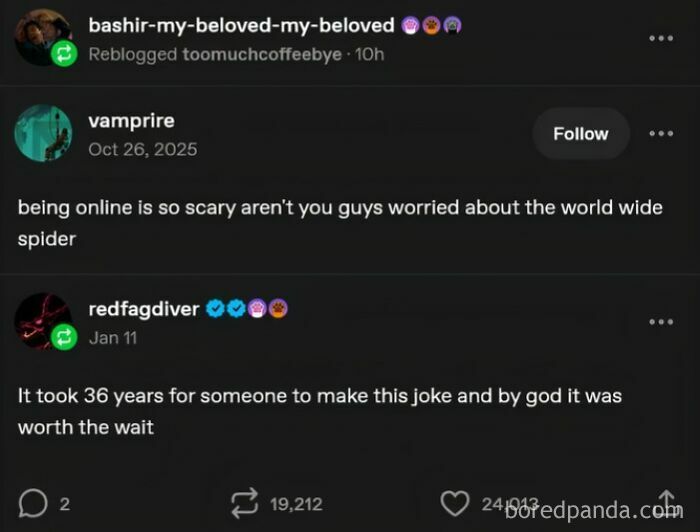Click the vamprire username
The width and height of the screenshot is (700, 532).
point(131,121)
